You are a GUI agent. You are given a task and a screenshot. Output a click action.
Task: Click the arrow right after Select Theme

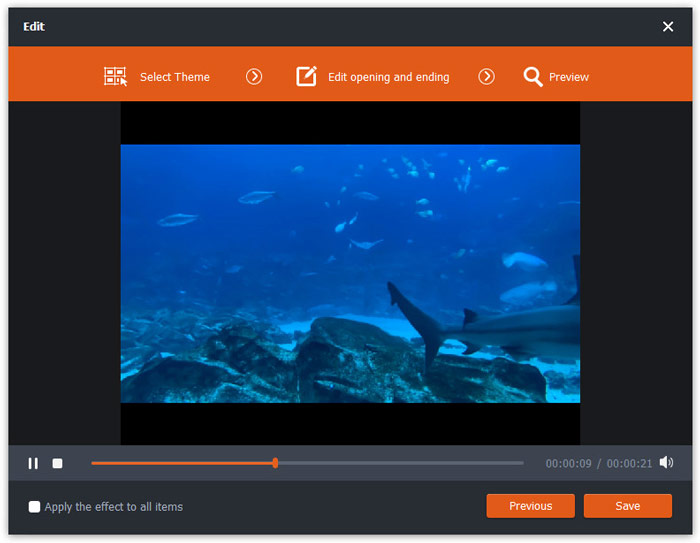[x=254, y=77]
